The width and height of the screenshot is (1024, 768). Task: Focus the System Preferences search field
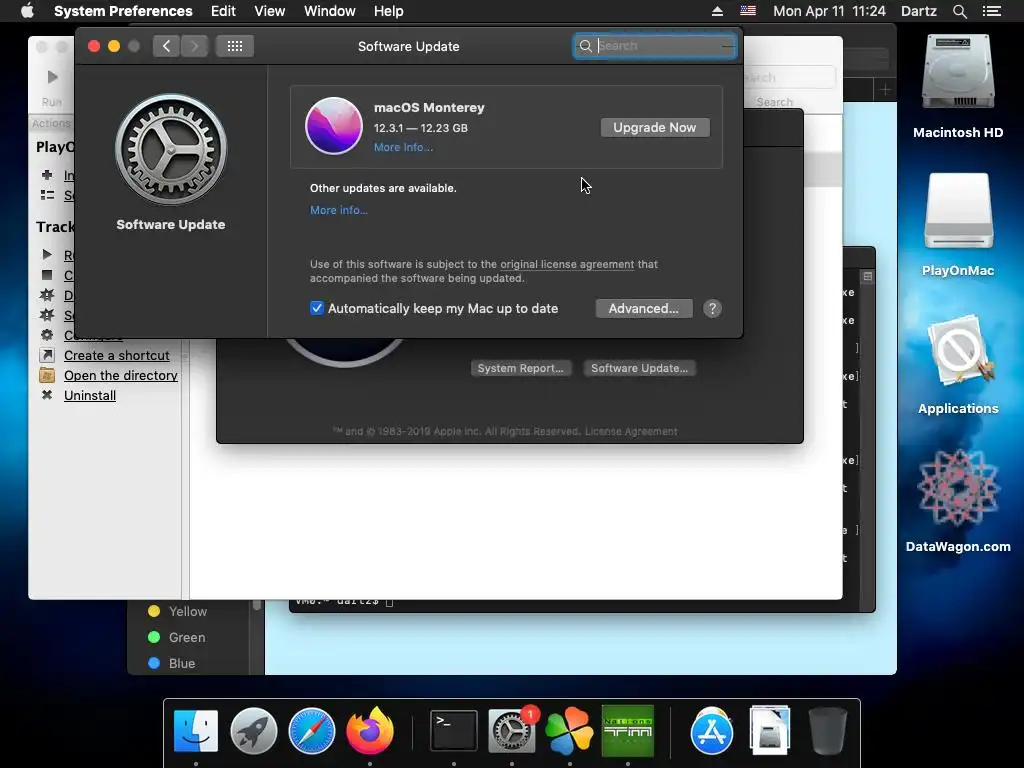pyautogui.click(x=654, y=46)
